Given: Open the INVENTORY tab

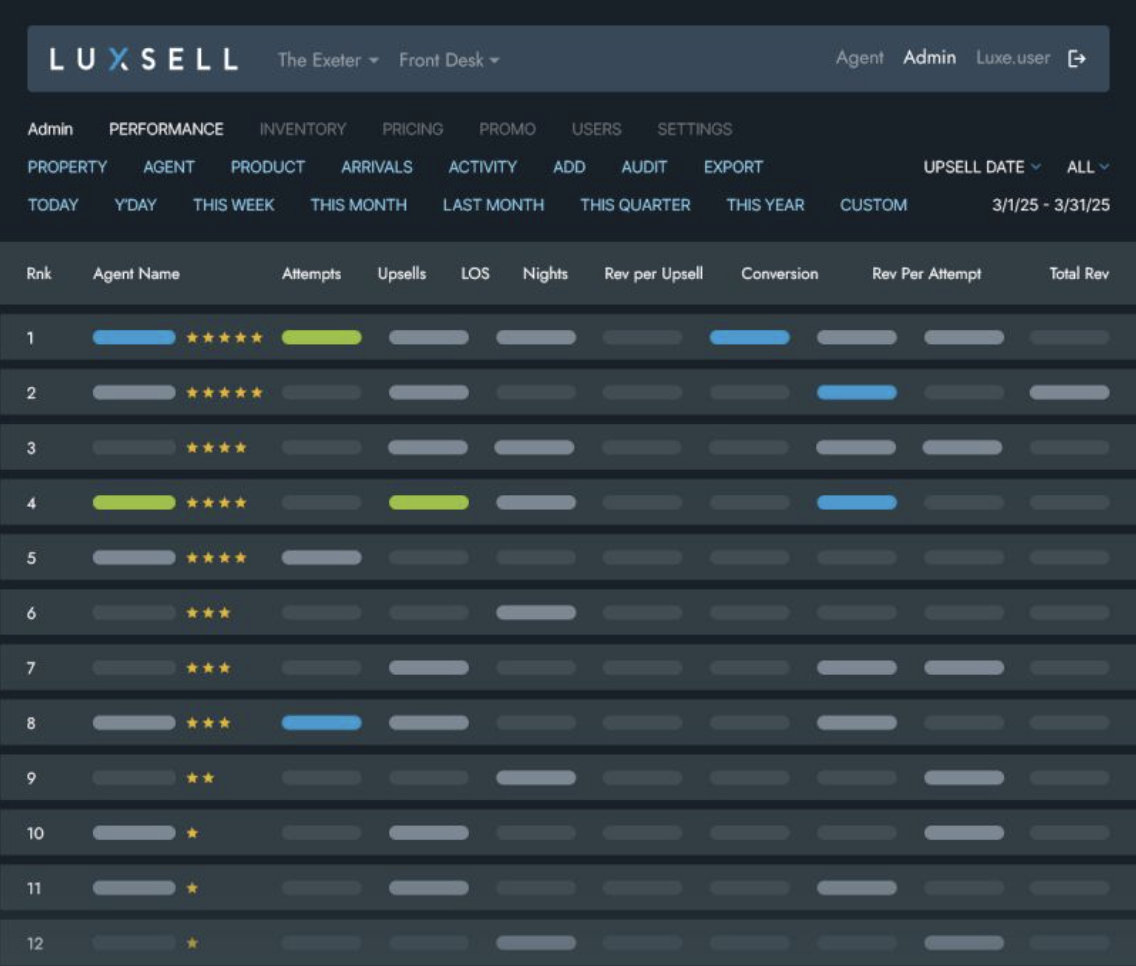Looking at the screenshot, I should coord(303,129).
